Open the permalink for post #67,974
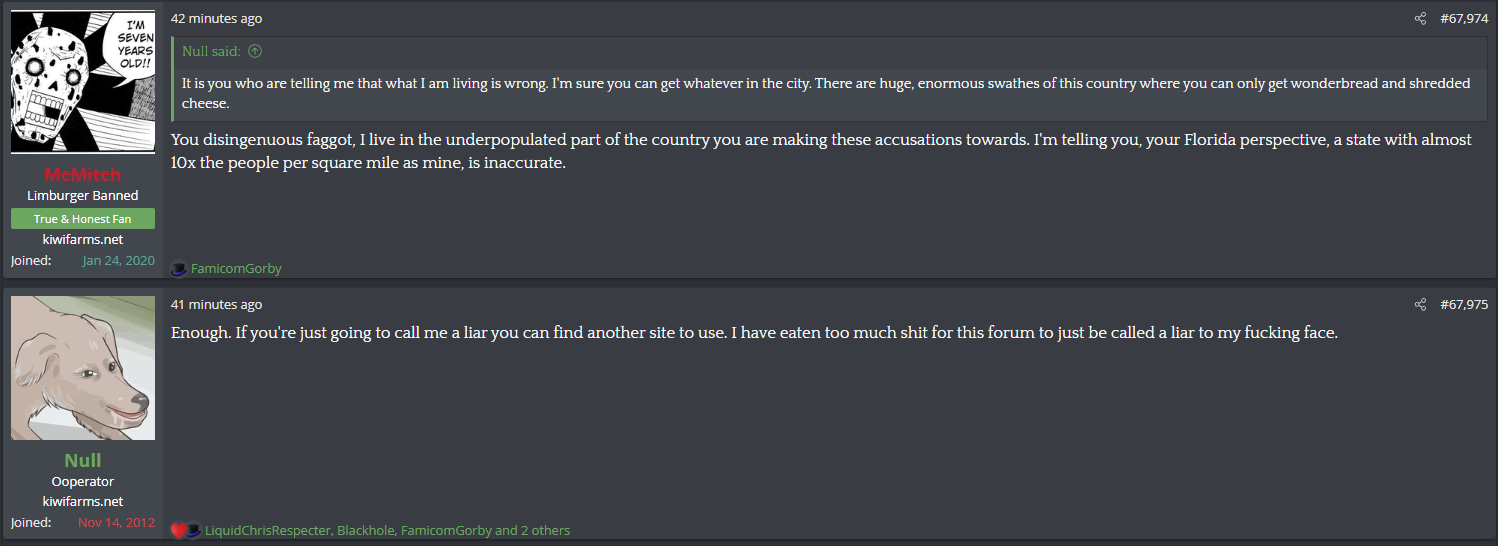 (1464, 19)
